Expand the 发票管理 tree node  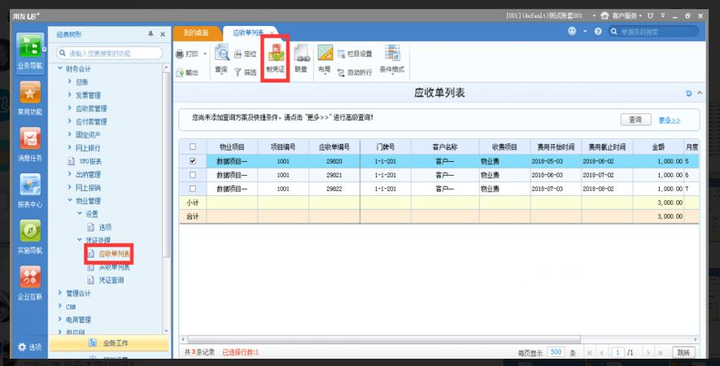coord(69,95)
